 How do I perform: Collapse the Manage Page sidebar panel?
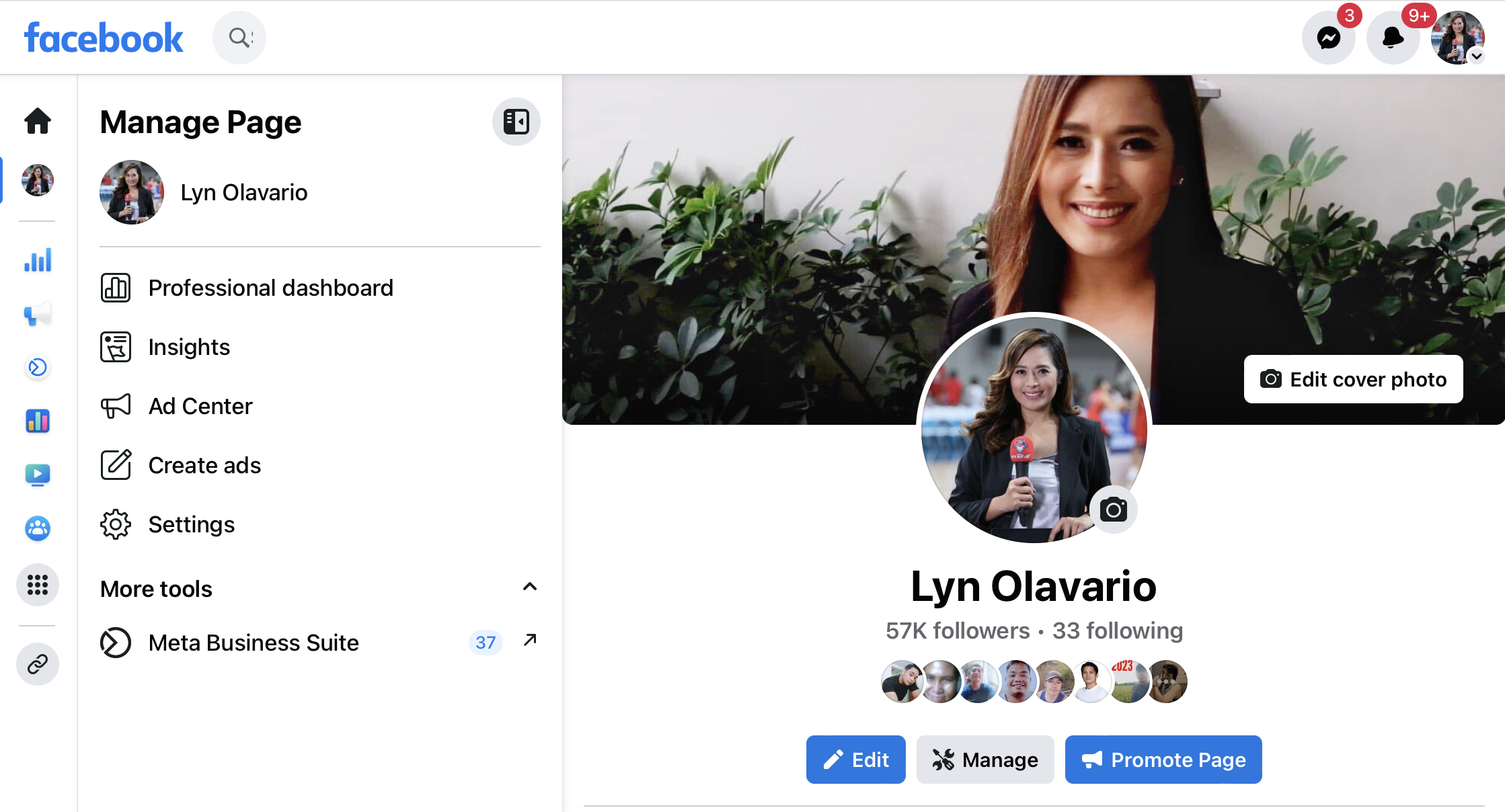[516, 122]
